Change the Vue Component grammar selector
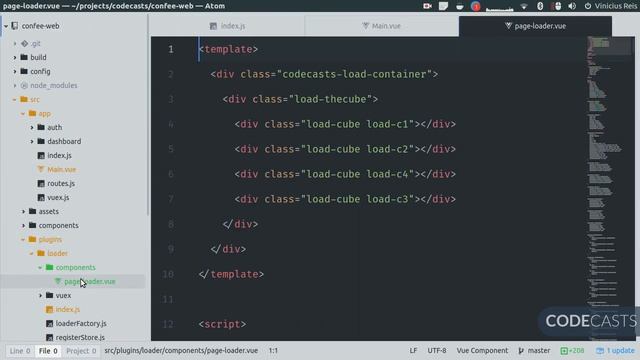Screen dimensions: 640x360 click(482, 350)
